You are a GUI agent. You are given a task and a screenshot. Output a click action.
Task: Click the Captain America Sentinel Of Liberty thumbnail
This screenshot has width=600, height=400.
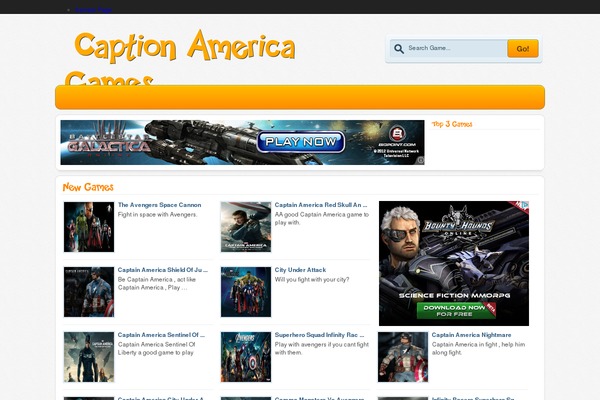coord(89,357)
